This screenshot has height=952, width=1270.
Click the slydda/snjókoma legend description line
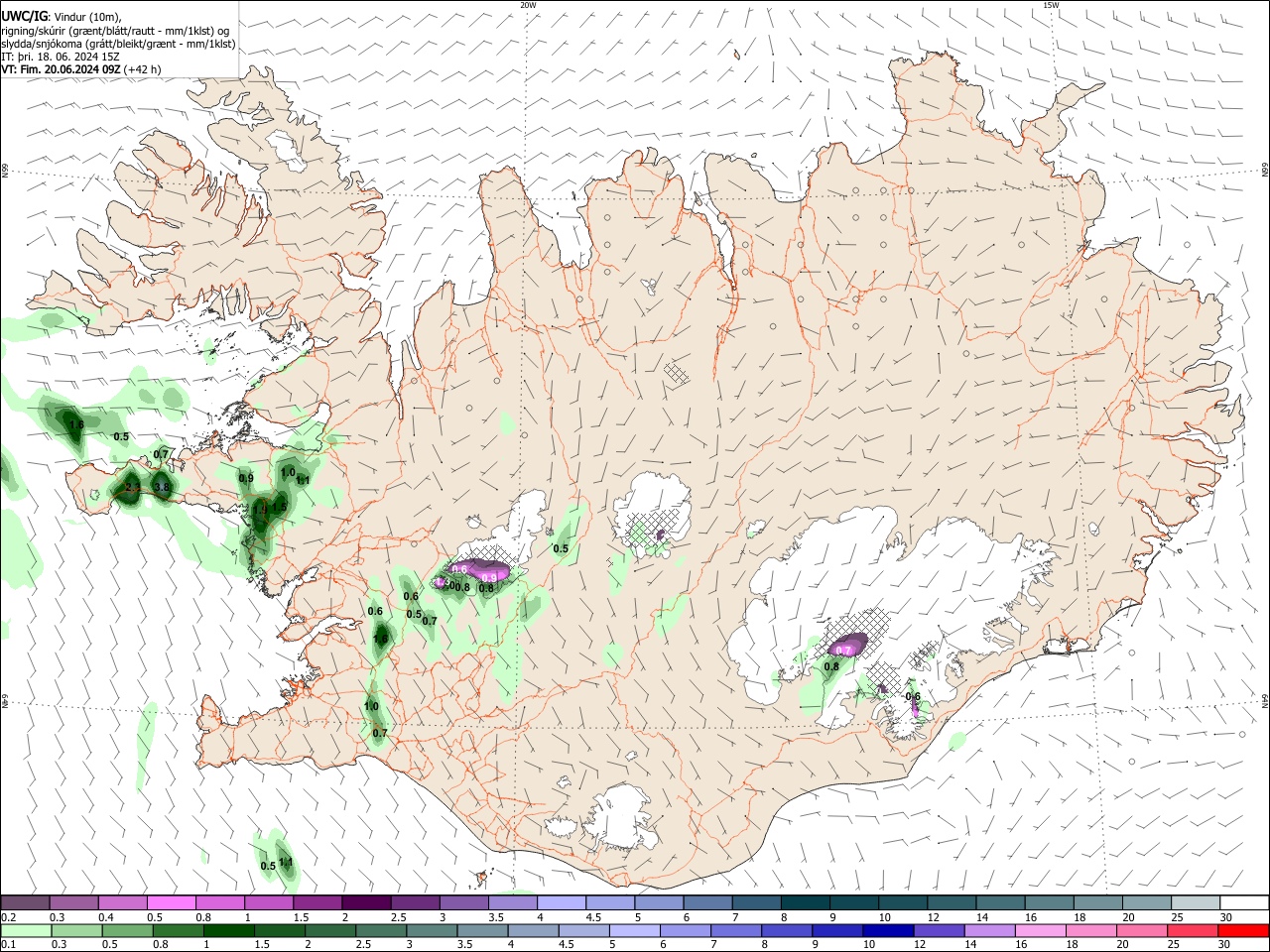(x=118, y=44)
